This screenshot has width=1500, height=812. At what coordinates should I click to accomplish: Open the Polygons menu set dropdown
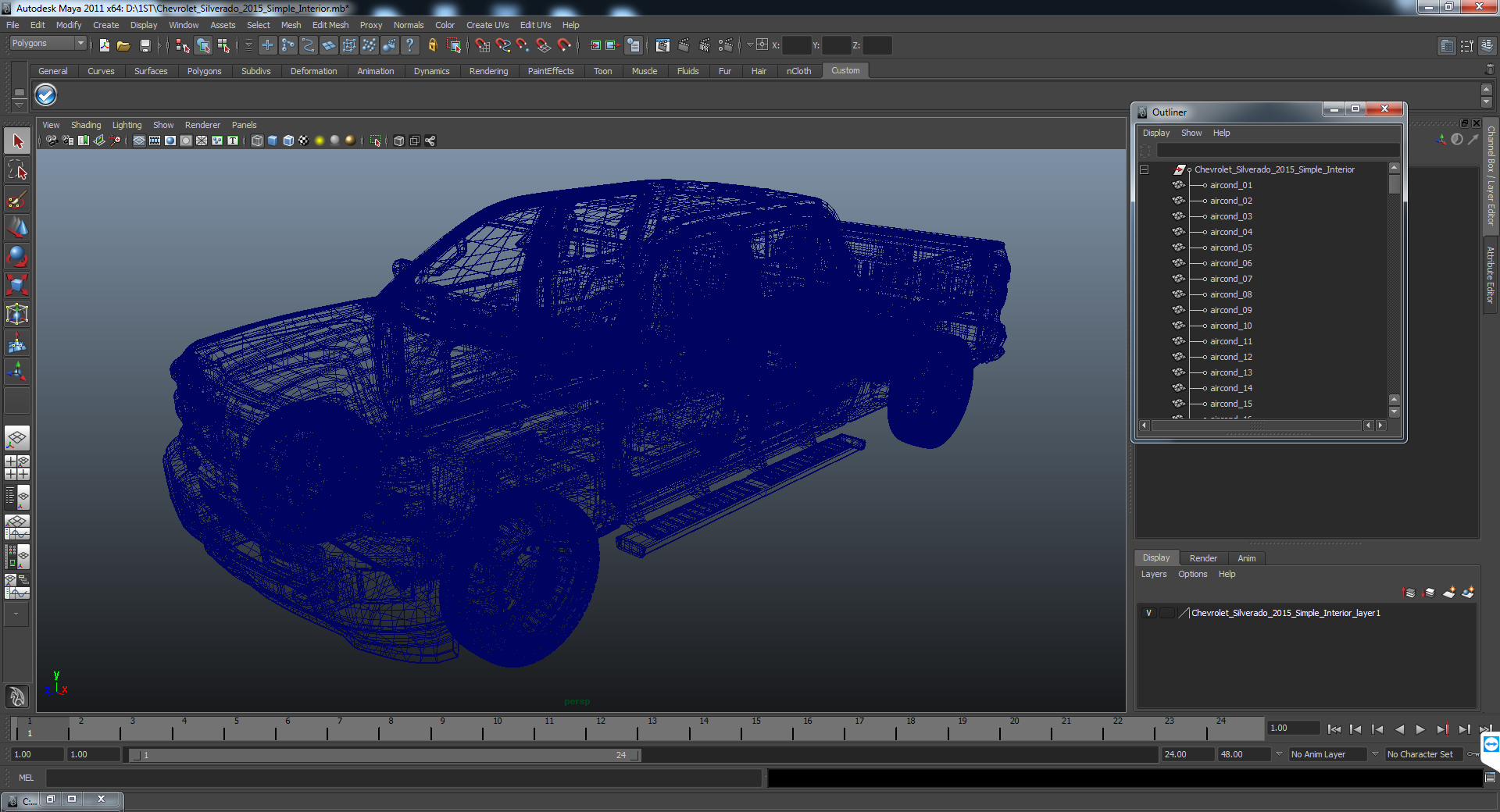pyautogui.click(x=47, y=44)
